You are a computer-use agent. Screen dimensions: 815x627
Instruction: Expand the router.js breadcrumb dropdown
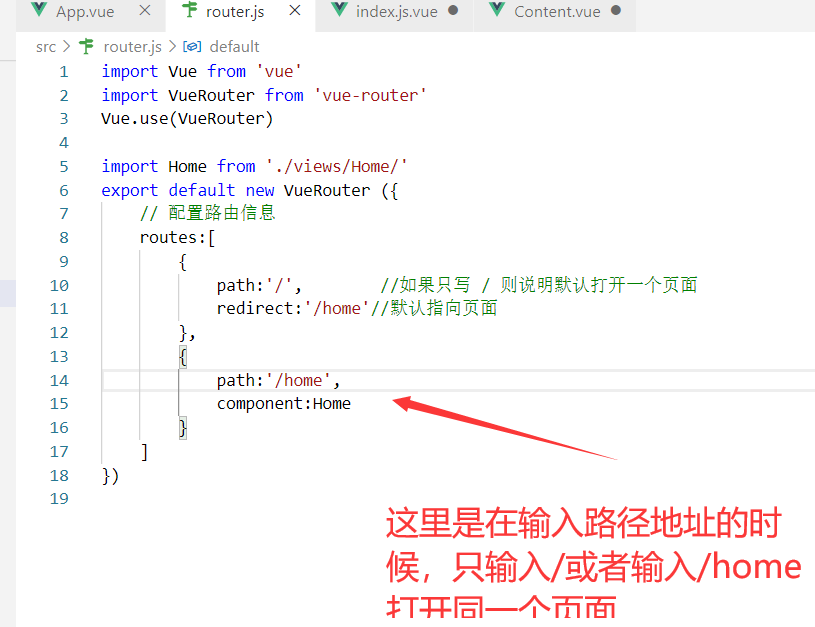click(x=133, y=46)
